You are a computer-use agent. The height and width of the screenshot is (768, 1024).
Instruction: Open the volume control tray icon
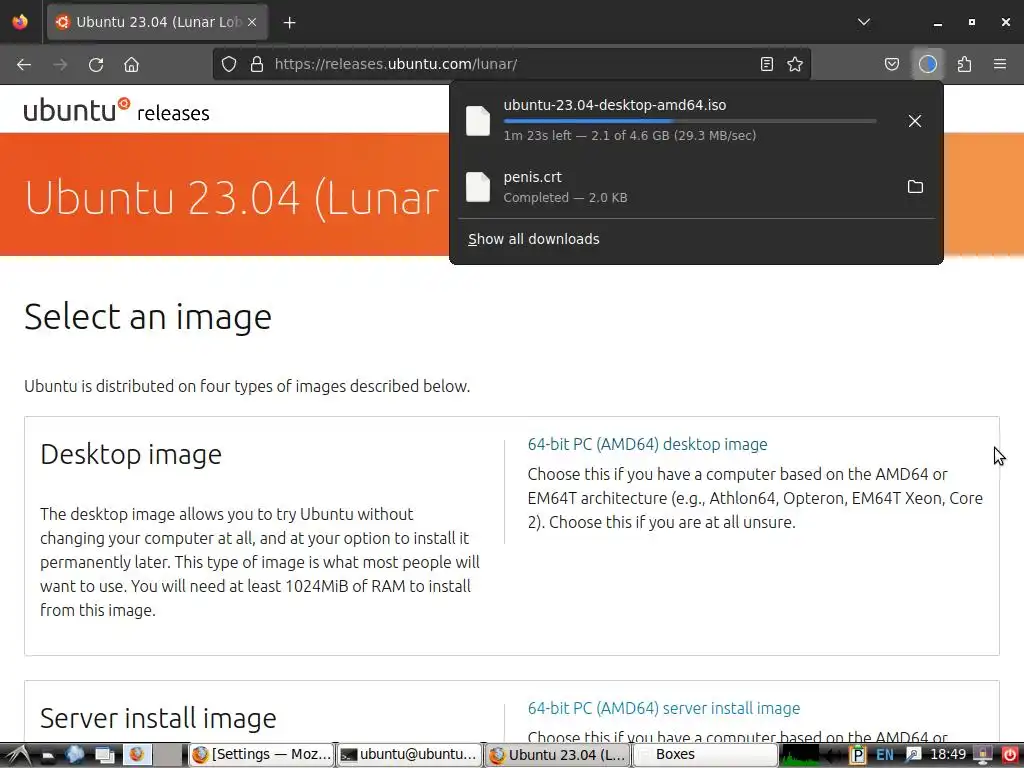tap(833, 754)
